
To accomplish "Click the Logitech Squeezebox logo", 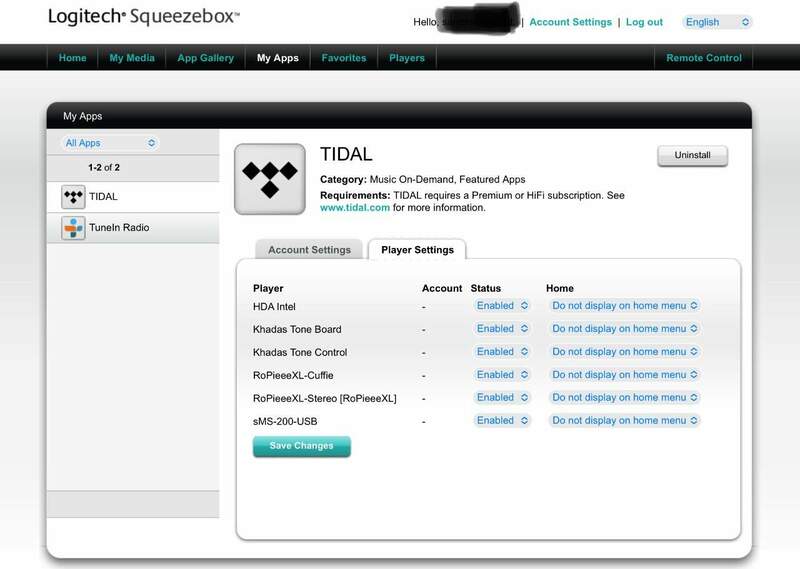I will 144,18.
